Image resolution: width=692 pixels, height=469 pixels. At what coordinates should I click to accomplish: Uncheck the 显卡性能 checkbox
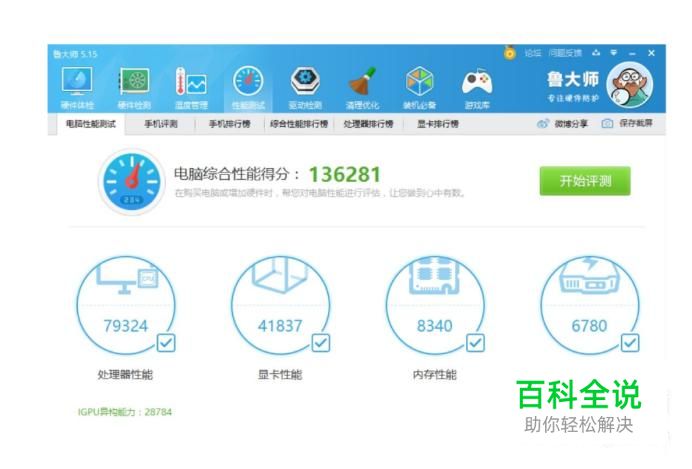coord(321,343)
